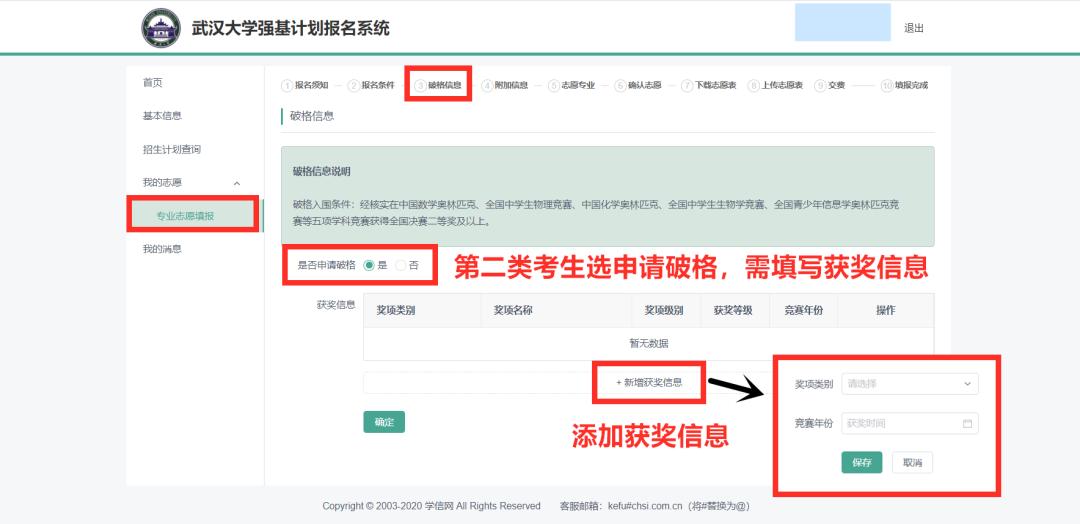The image size is (1080, 524).
Task: Click the 退出 logout link
Action: coord(913,28)
